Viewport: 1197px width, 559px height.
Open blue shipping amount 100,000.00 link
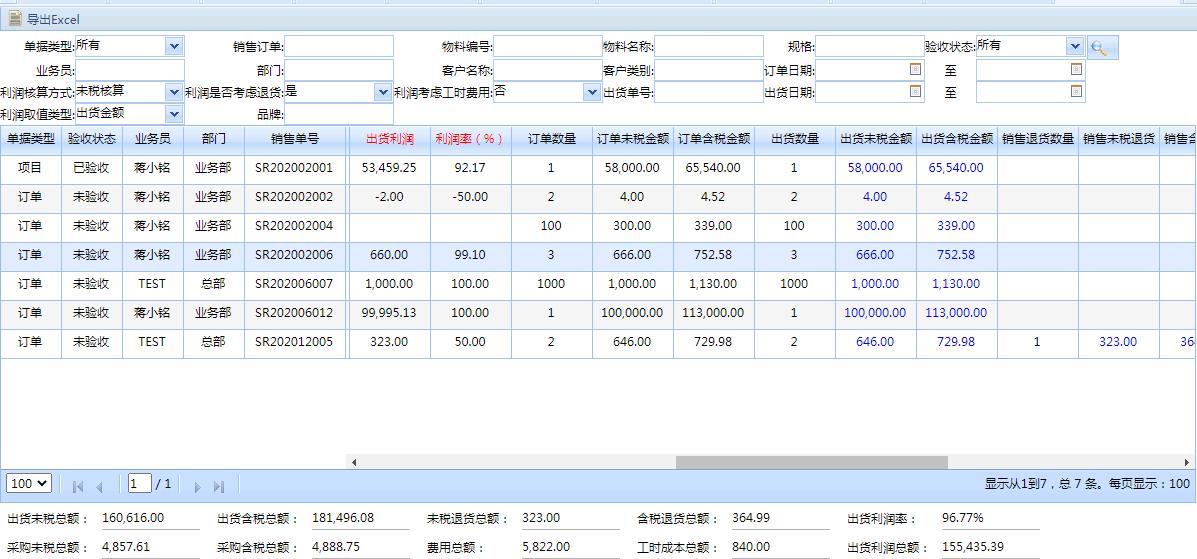875,313
